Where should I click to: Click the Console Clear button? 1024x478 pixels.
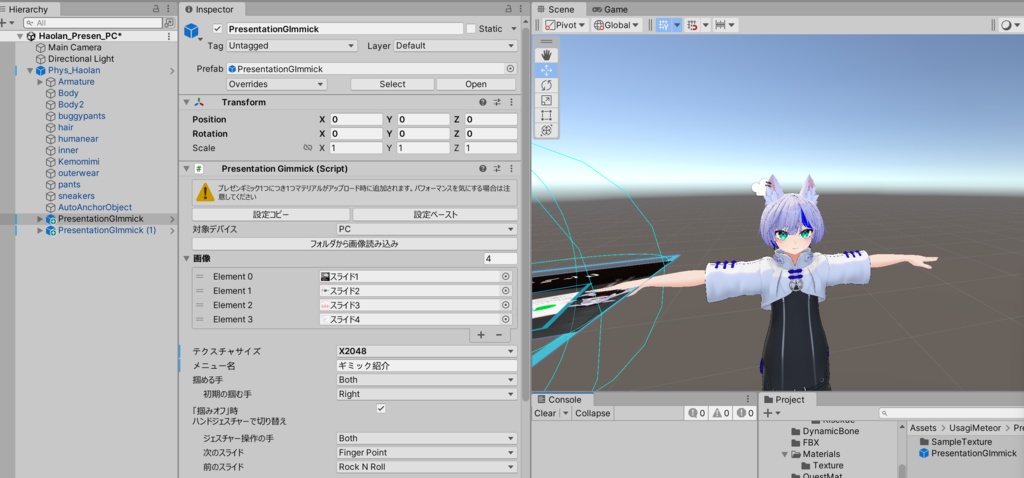pos(545,413)
